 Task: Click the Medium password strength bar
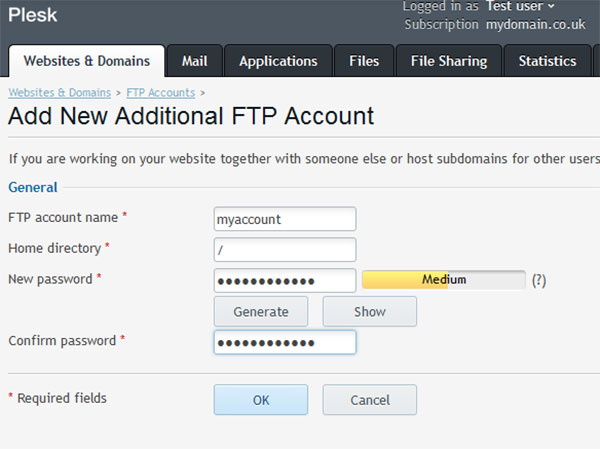444,279
